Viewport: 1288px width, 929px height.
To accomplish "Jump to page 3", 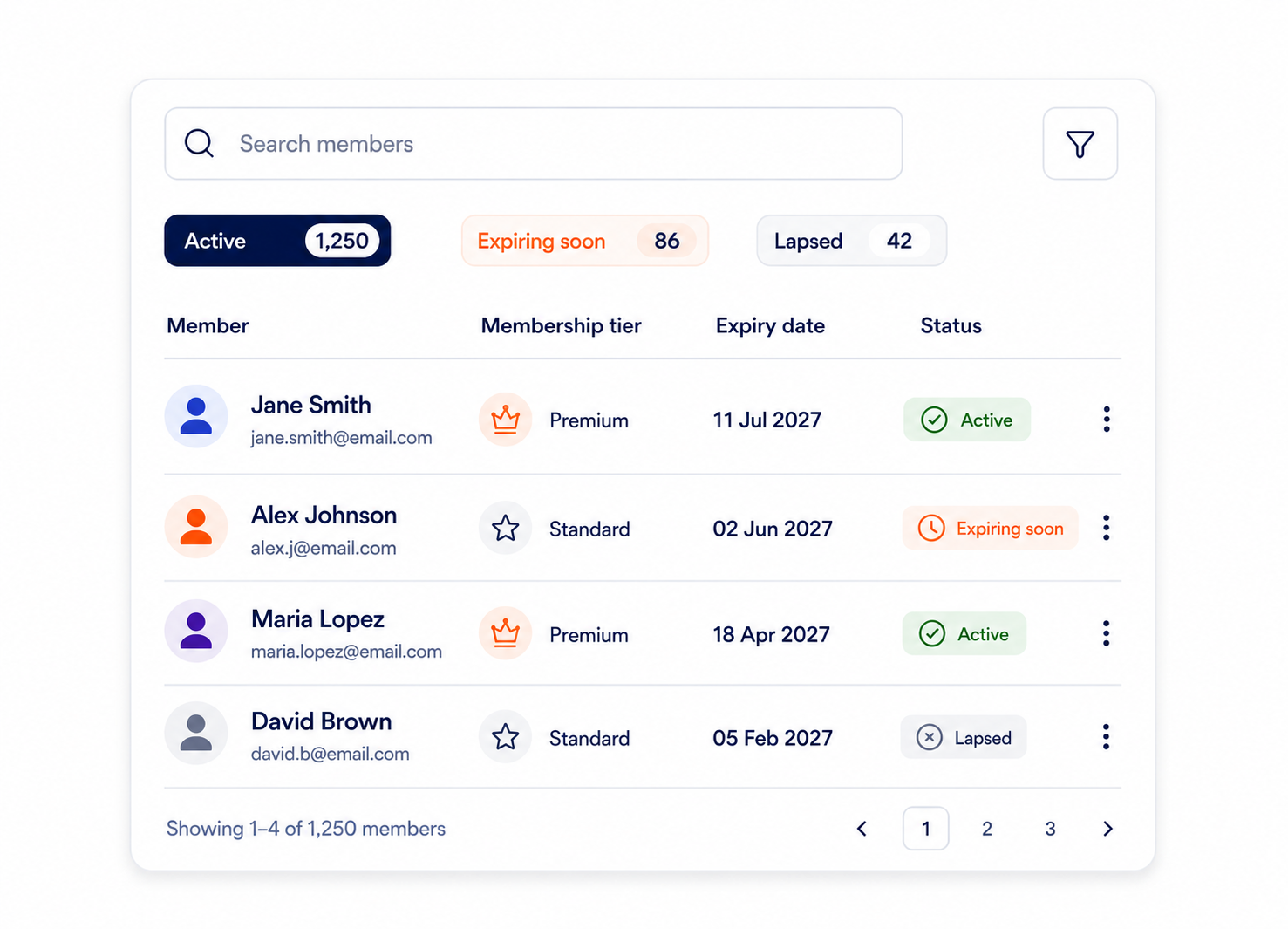I will point(1050,829).
